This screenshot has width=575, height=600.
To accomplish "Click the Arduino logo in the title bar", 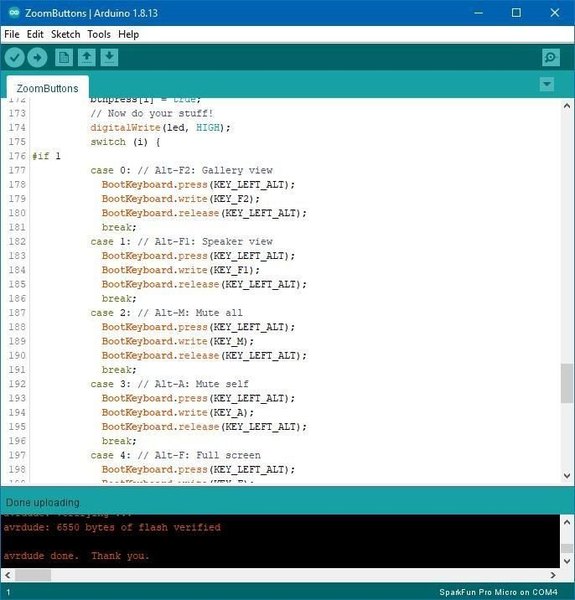I will 14,13.
